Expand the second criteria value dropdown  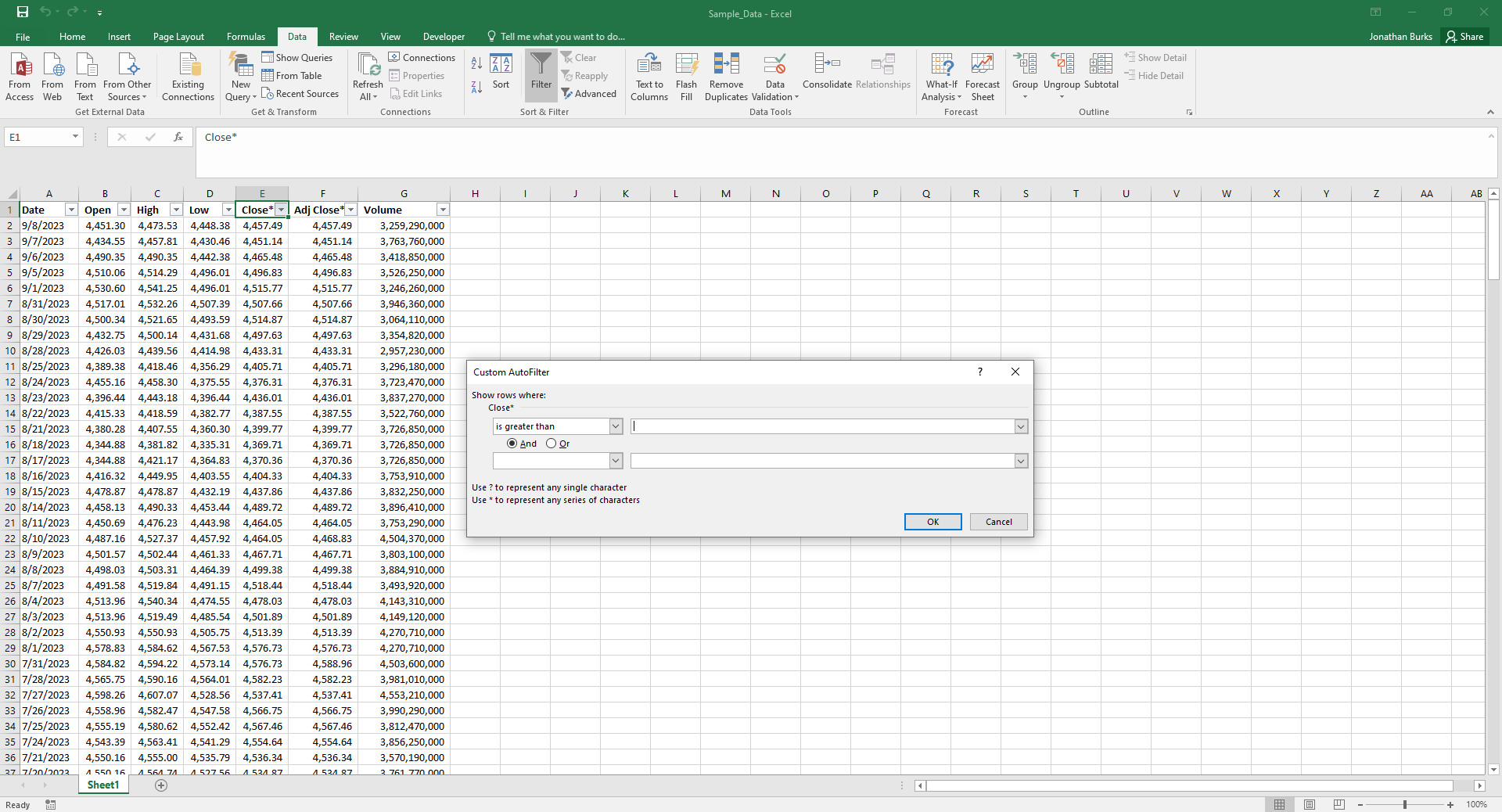coord(1021,461)
